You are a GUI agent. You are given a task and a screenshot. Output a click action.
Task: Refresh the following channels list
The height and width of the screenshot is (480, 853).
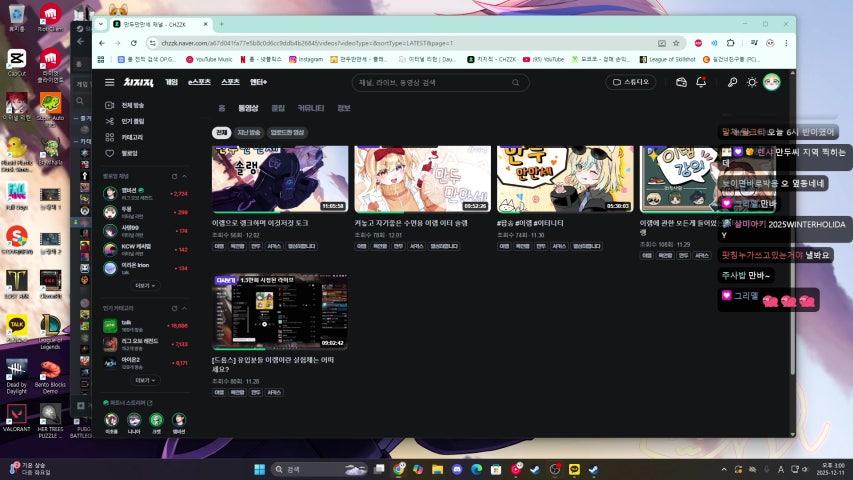click(175, 176)
